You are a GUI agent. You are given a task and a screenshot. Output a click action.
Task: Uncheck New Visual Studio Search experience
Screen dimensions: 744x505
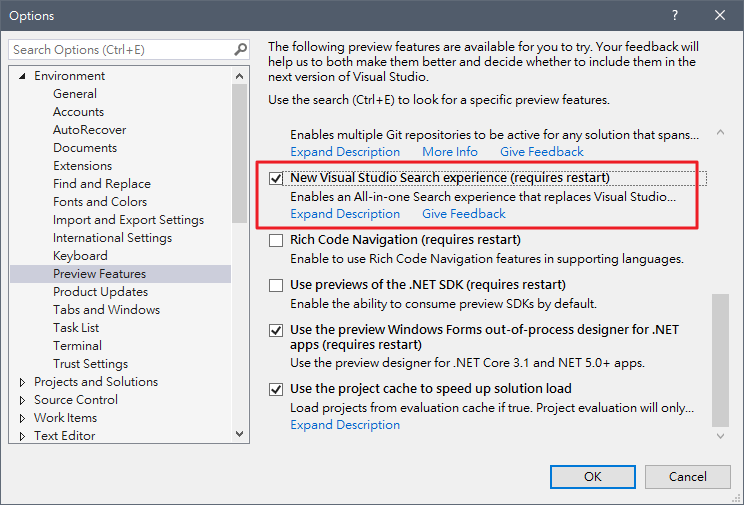[276, 178]
